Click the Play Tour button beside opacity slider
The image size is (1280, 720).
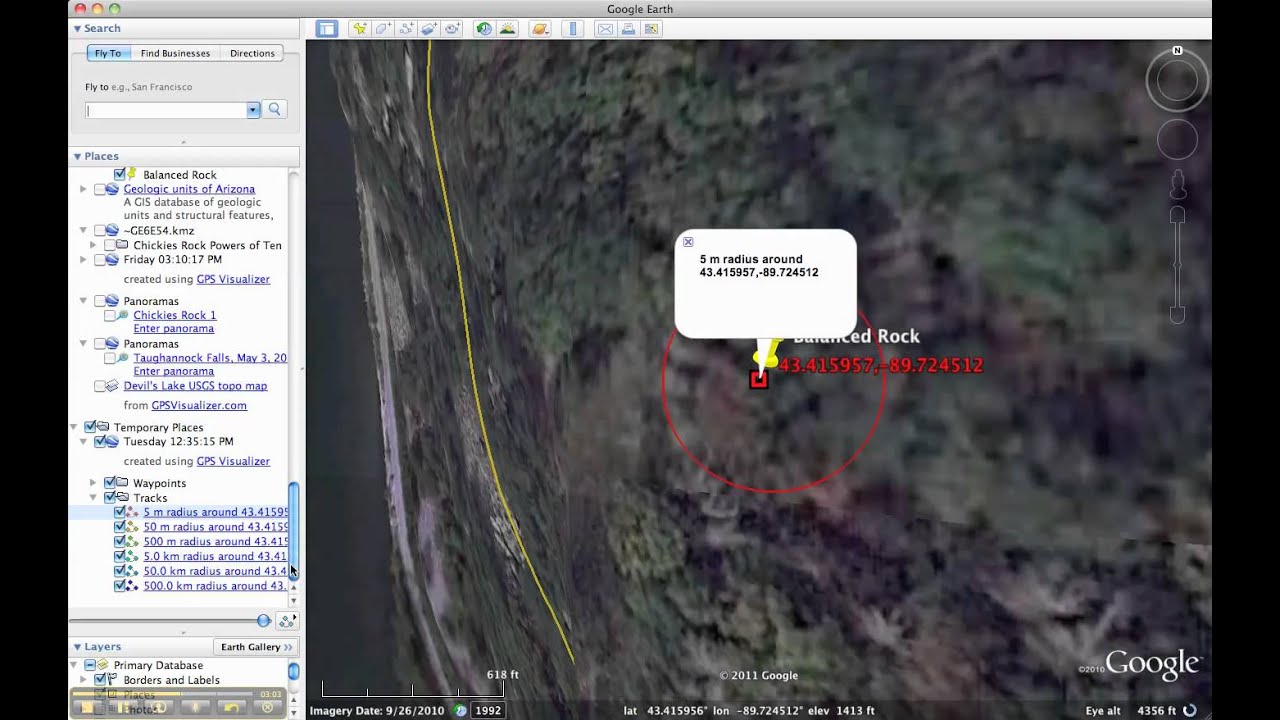[x=287, y=620]
